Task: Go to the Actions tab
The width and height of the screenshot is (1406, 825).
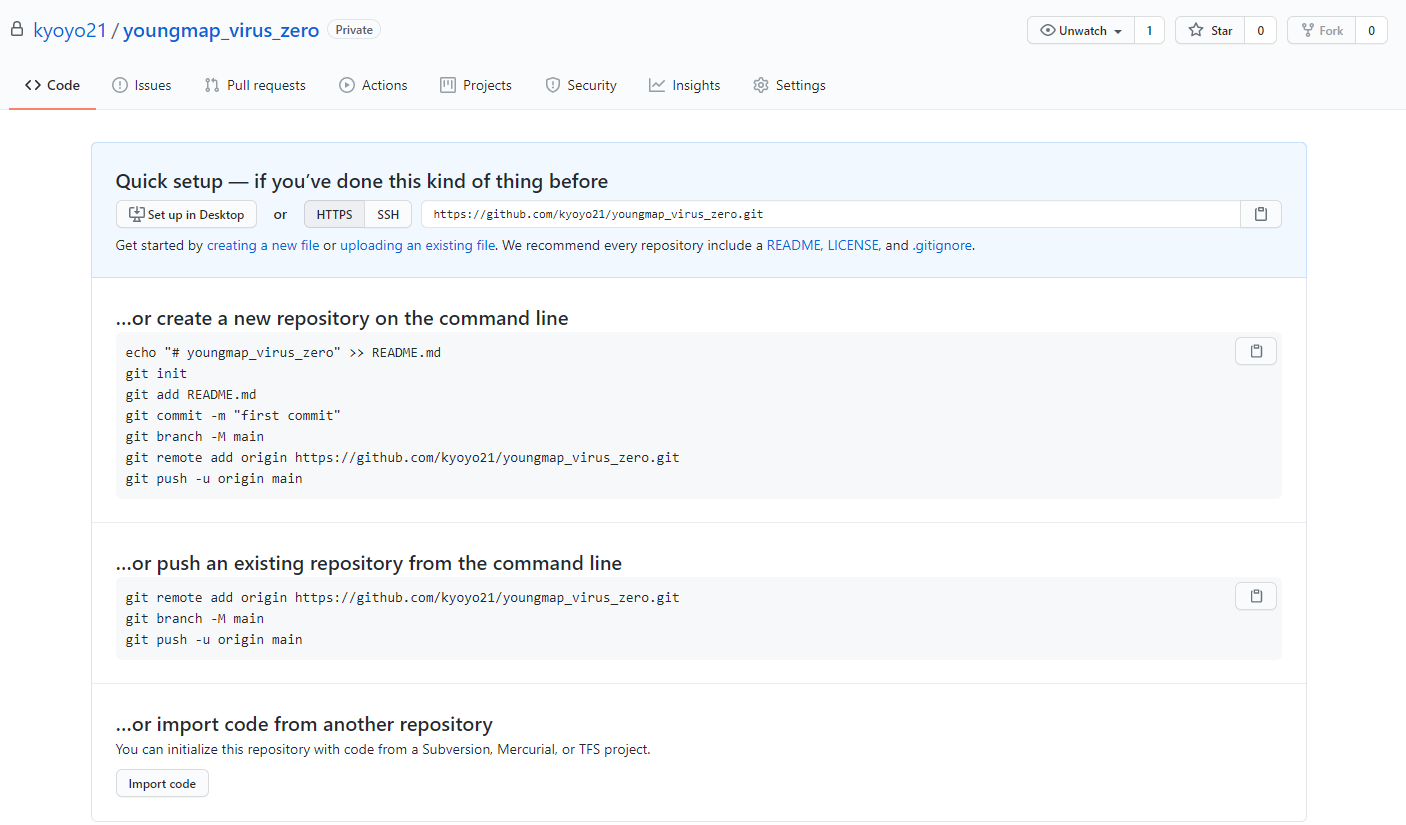Action: [373, 85]
